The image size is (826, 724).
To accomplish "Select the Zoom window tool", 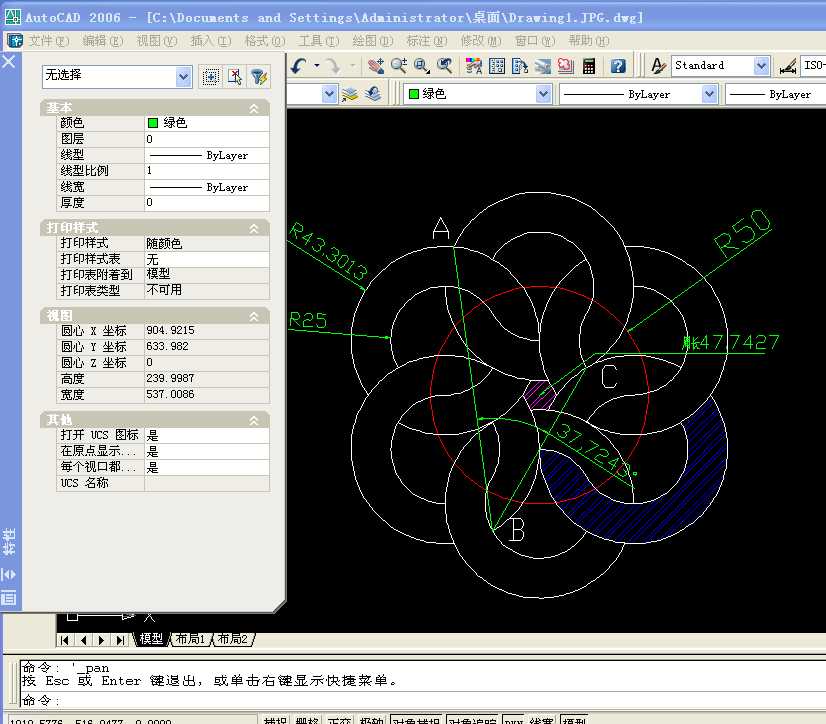I will (x=421, y=66).
